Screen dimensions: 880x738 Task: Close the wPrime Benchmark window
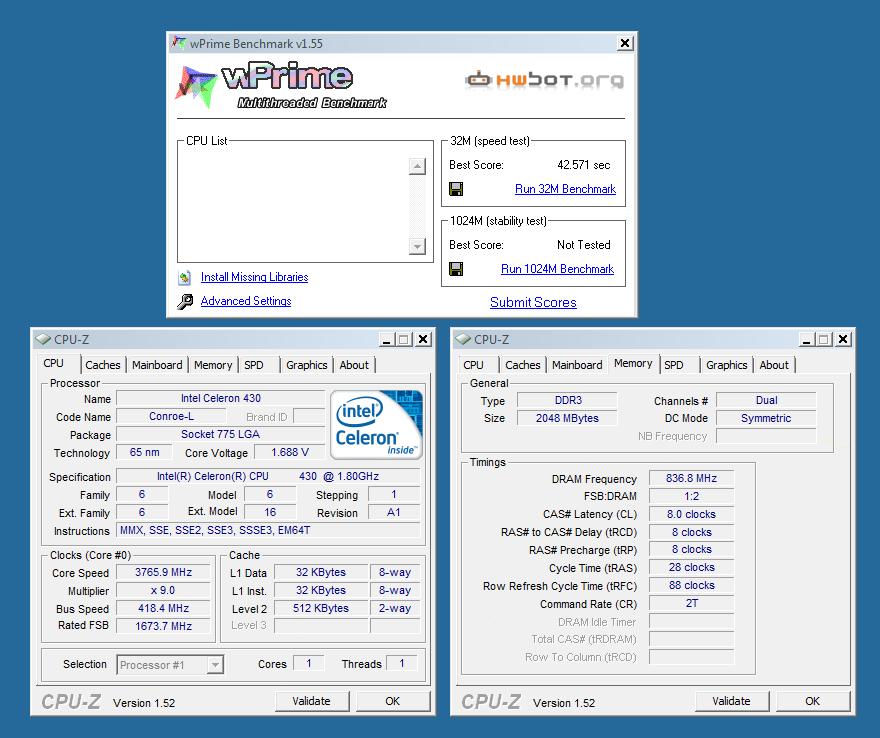[625, 43]
